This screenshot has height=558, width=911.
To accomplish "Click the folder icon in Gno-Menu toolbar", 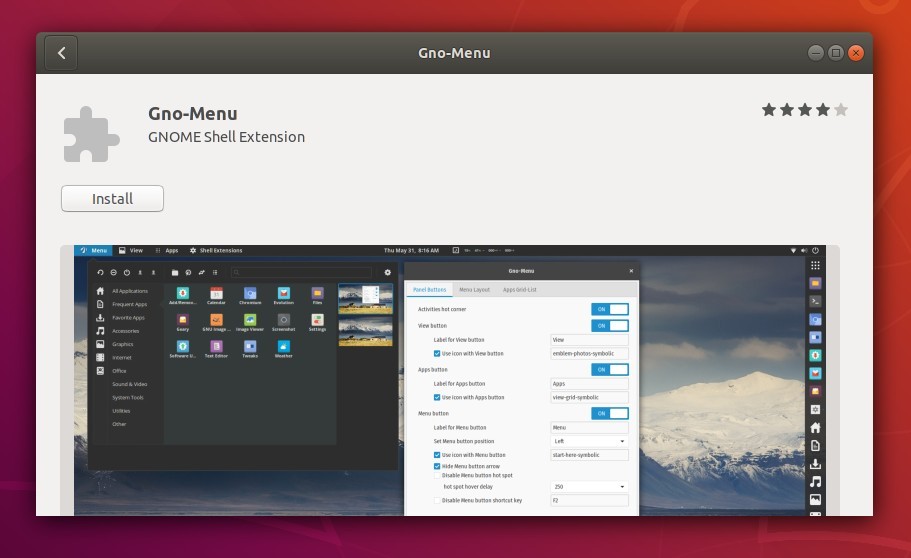I will [174, 272].
